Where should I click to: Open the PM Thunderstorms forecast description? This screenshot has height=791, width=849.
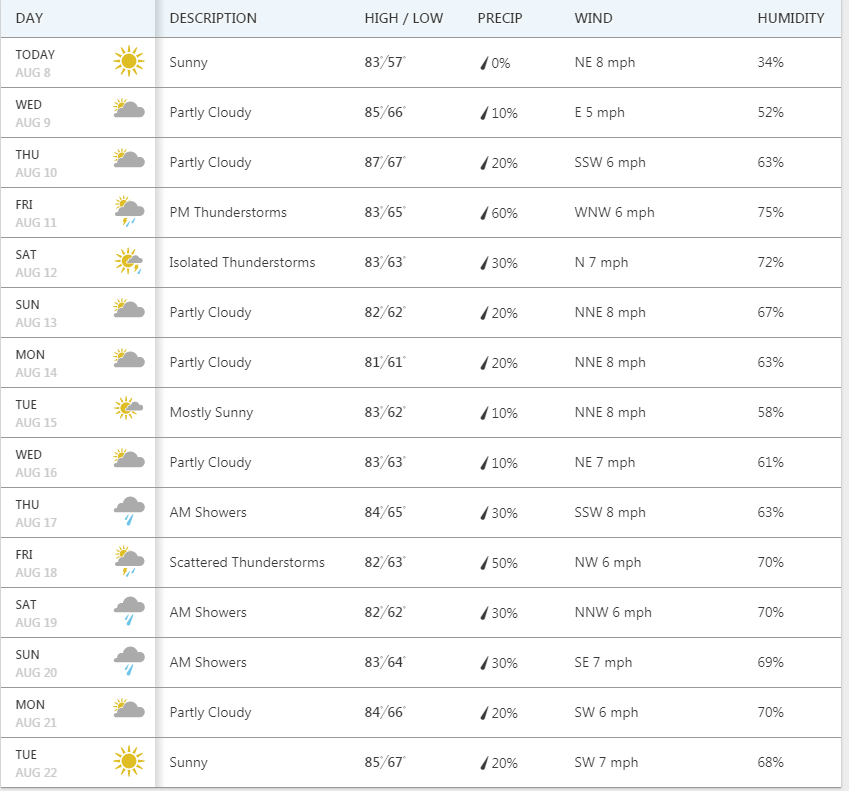[228, 212]
